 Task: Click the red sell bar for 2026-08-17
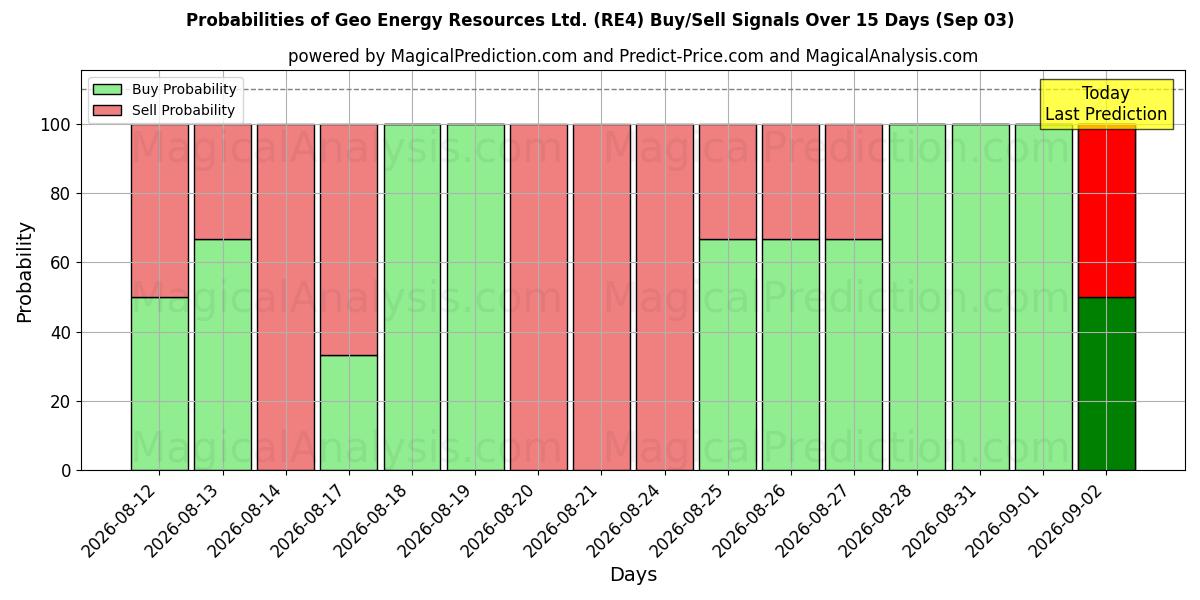[x=349, y=240]
